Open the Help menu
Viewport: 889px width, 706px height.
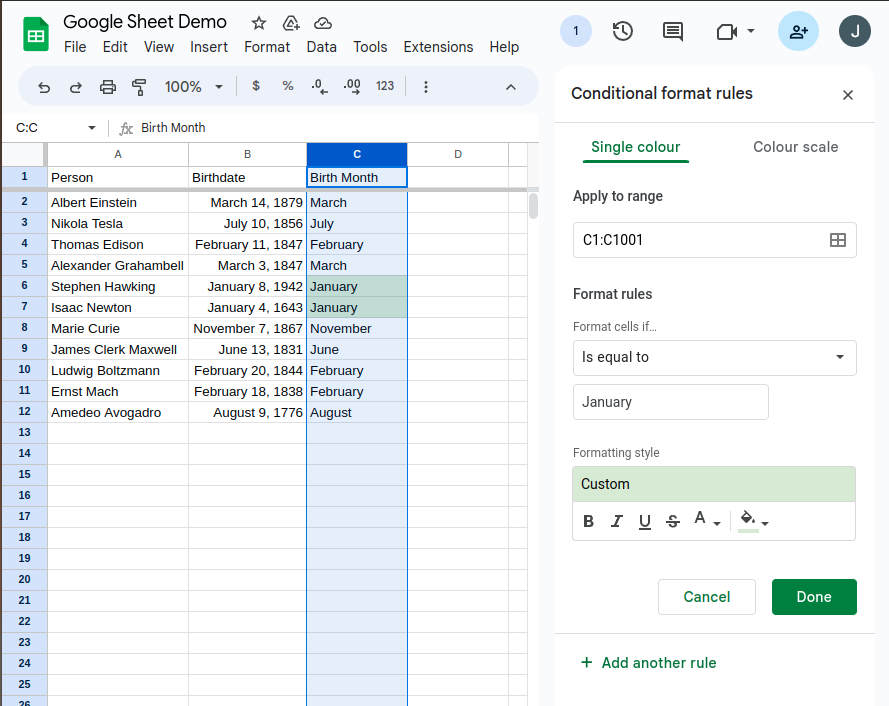coord(504,47)
